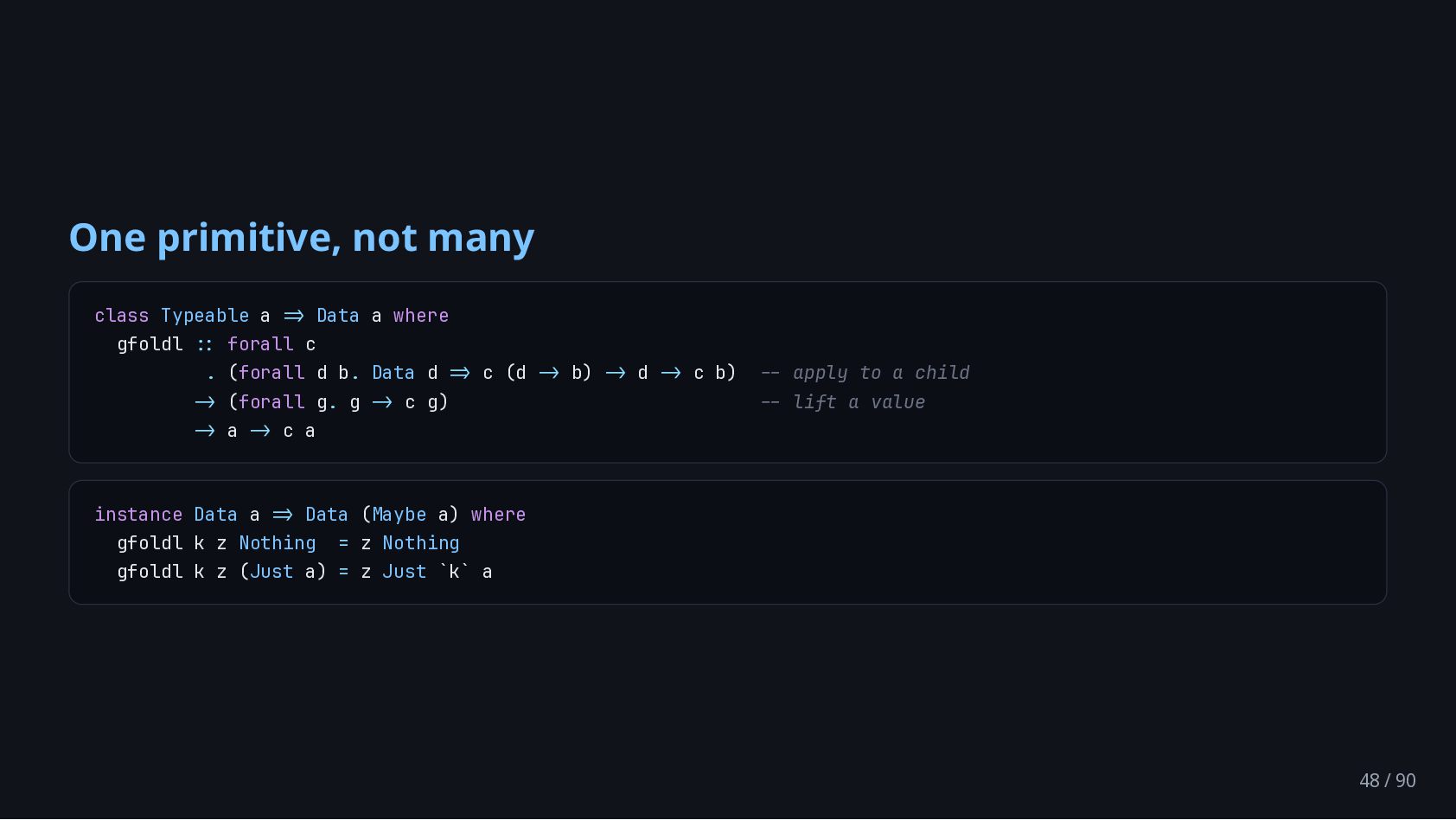Click the 'Typeable' class name
Screen dimensions: 1456x820
point(205,316)
